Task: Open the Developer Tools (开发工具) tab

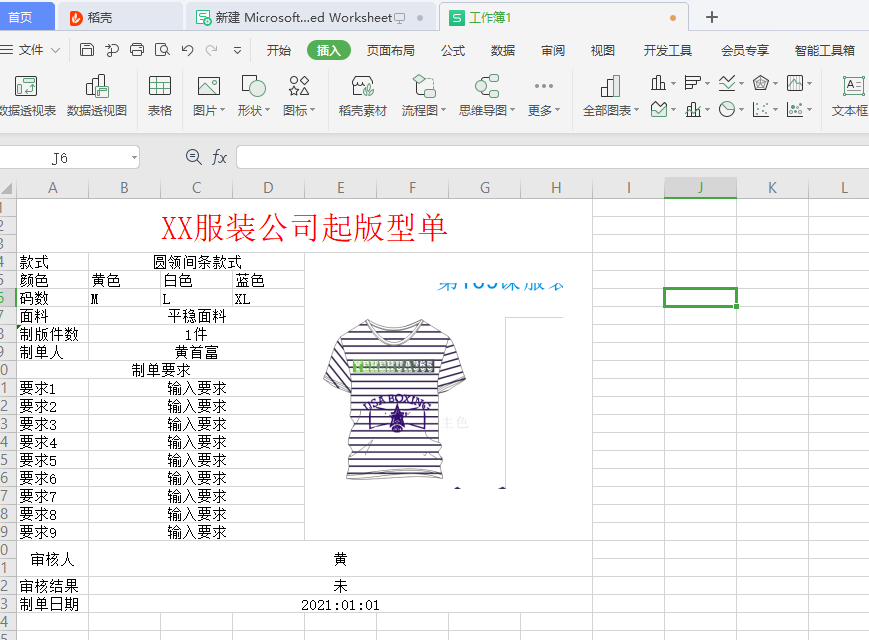Action: (x=667, y=50)
